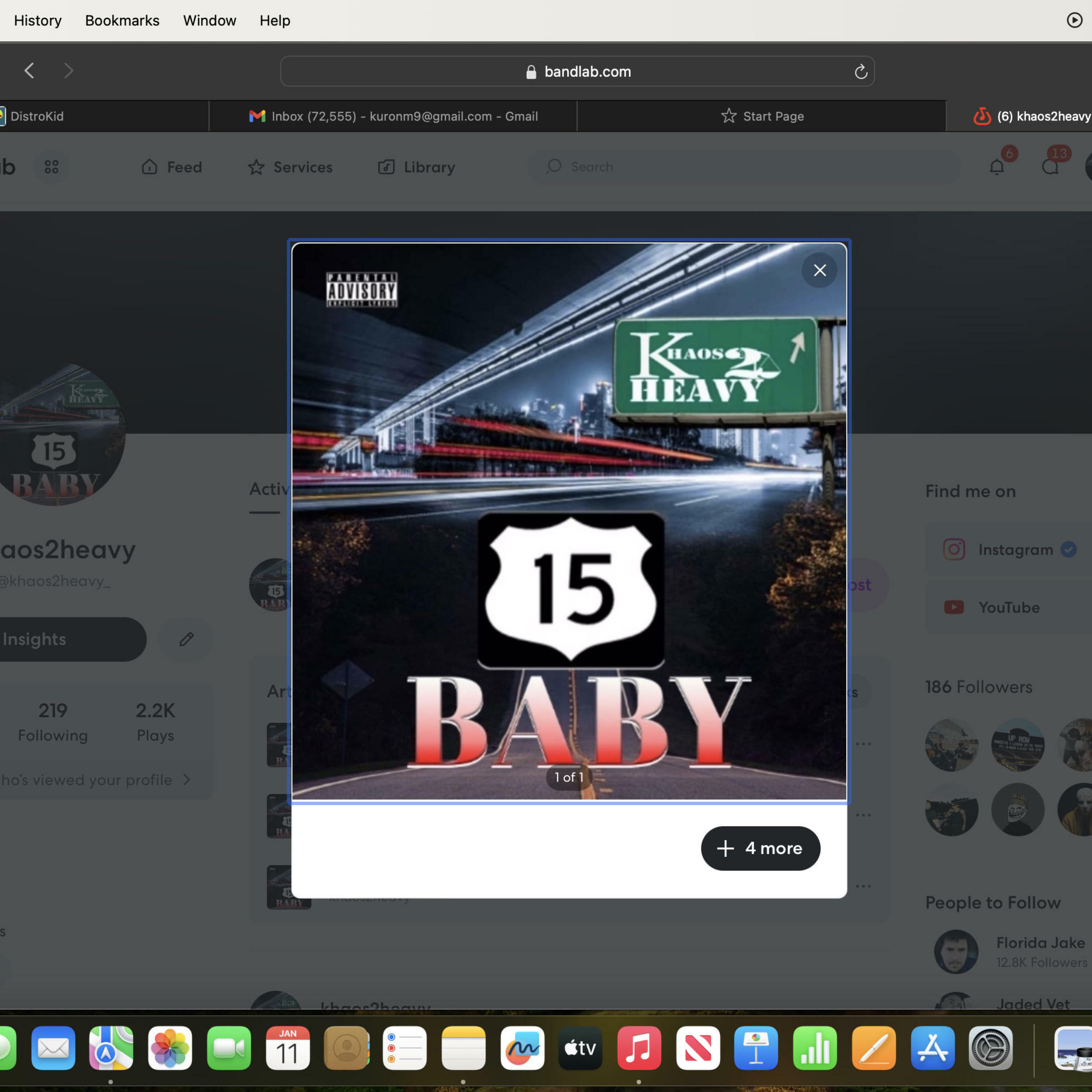Open the Bookmarks menu
Screen dimensions: 1092x1092
point(122,20)
